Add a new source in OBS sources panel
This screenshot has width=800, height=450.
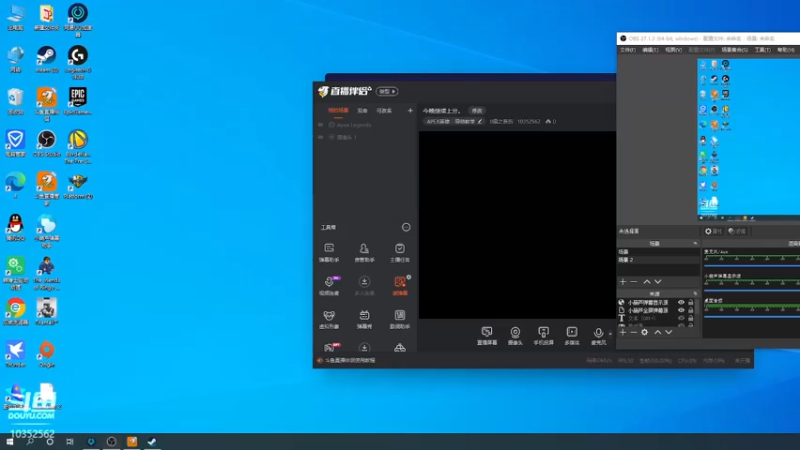coord(622,332)
